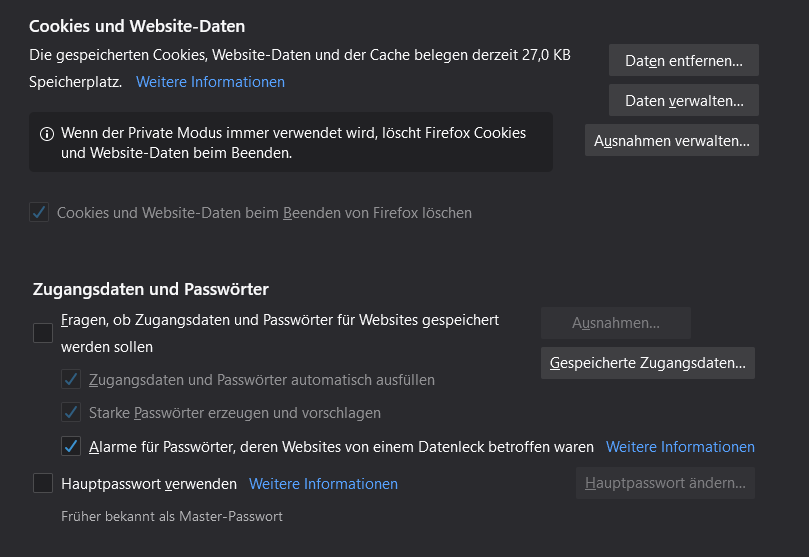
Task: Disable the breach alerts for passwords checkbox
Action: [71, 446]
